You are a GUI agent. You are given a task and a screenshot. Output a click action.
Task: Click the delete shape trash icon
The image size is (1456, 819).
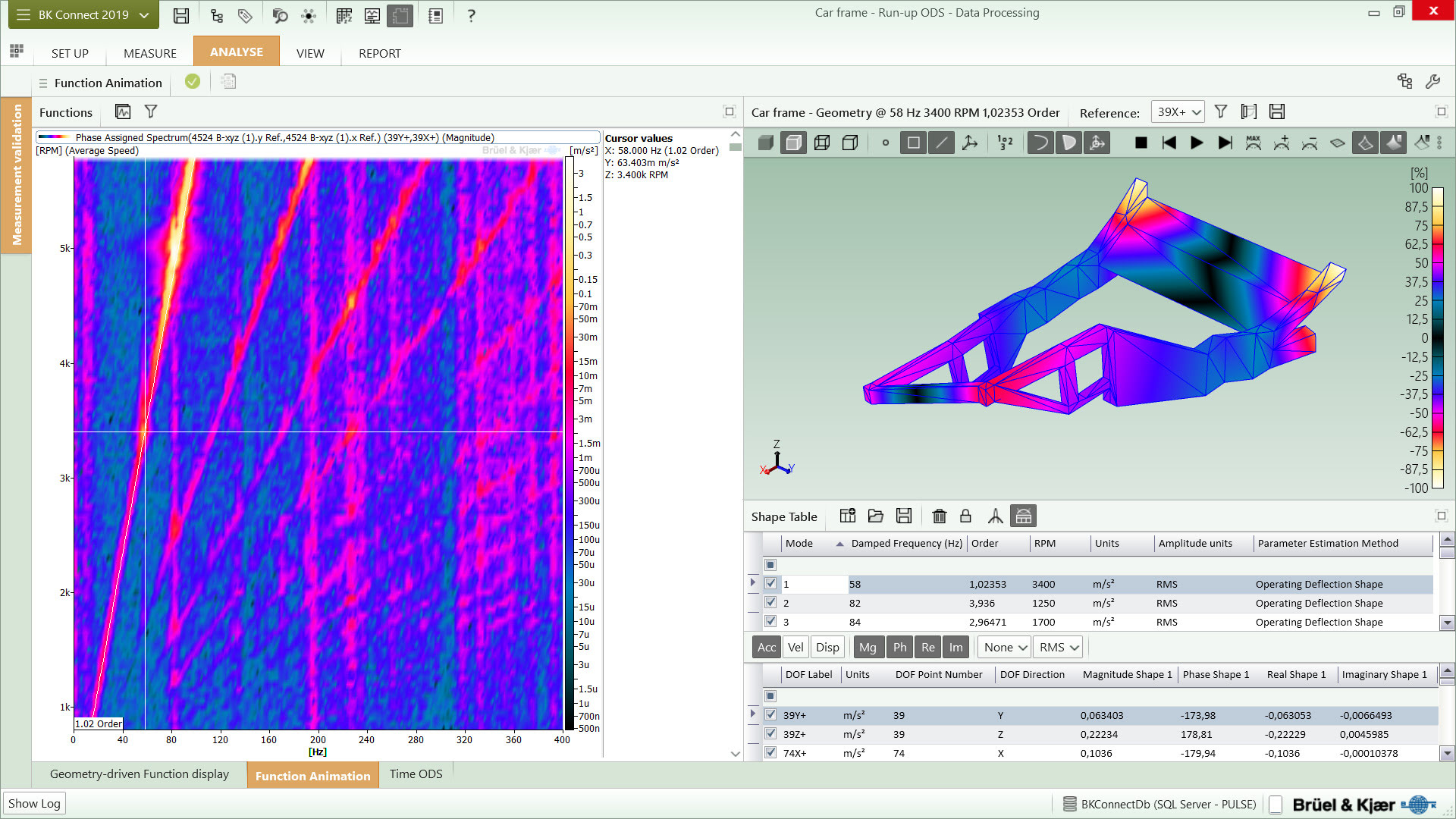[x=939, y=516]
